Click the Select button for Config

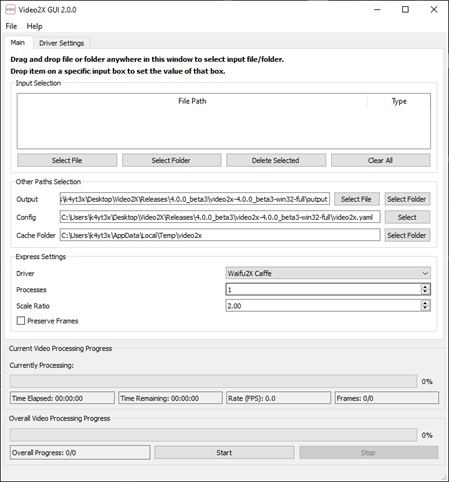tap(407, 217)
